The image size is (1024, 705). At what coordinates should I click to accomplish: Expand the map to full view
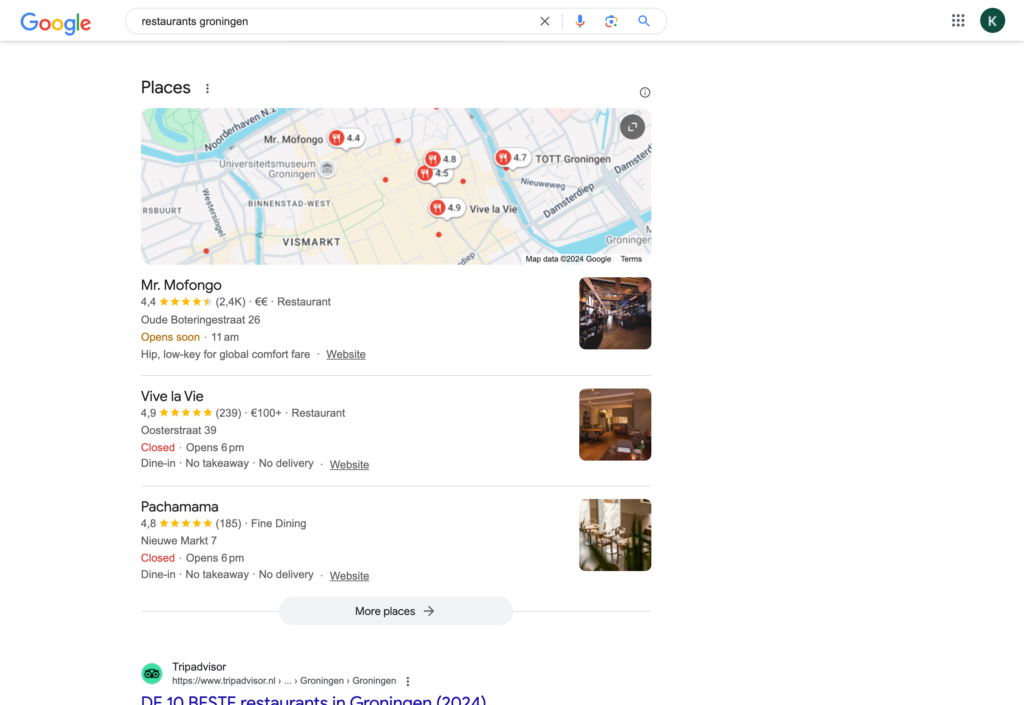(632, 127)
